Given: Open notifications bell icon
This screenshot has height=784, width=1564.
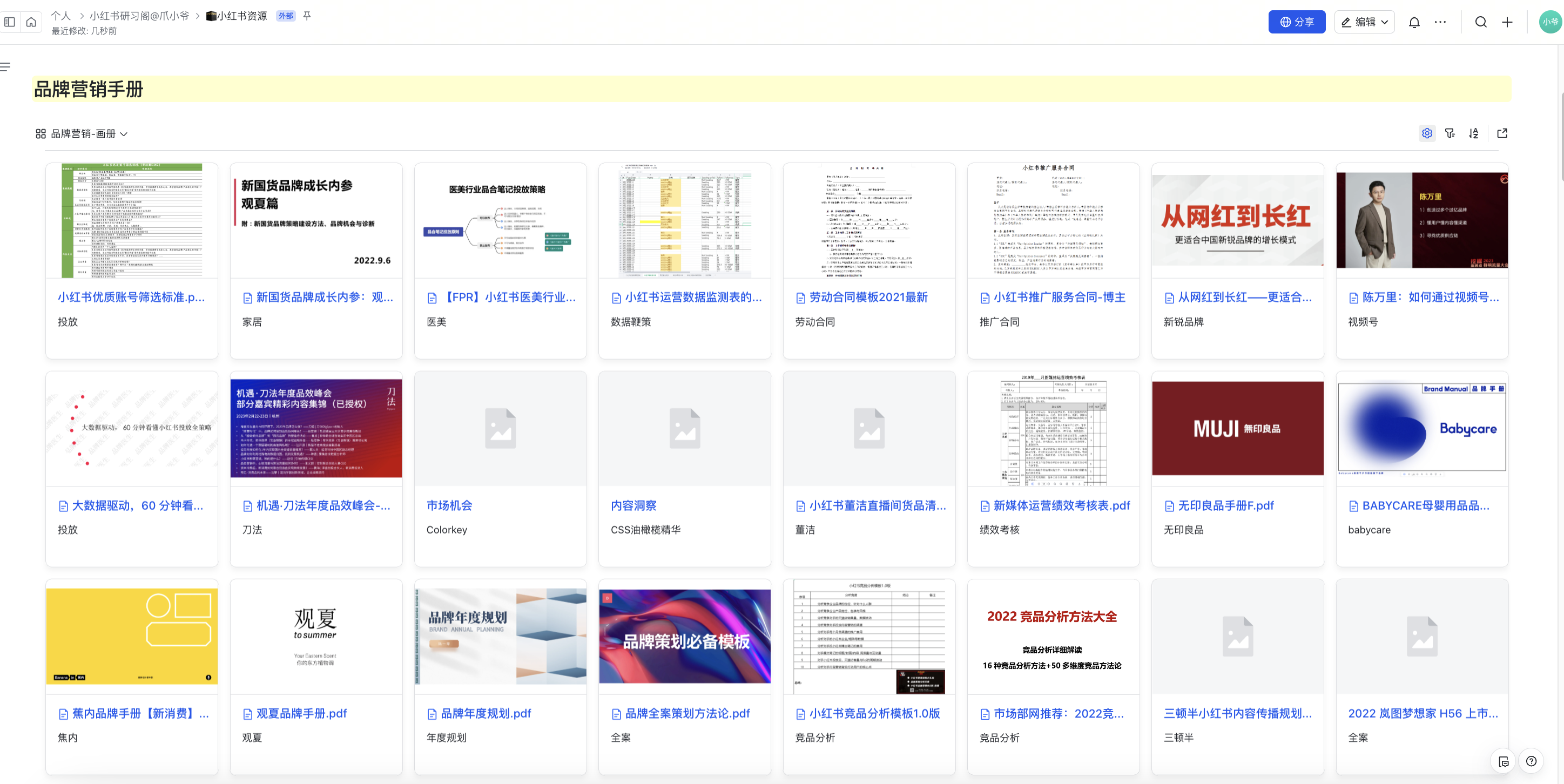Looking at the screenshot, I should click(x=1414, y=23).
